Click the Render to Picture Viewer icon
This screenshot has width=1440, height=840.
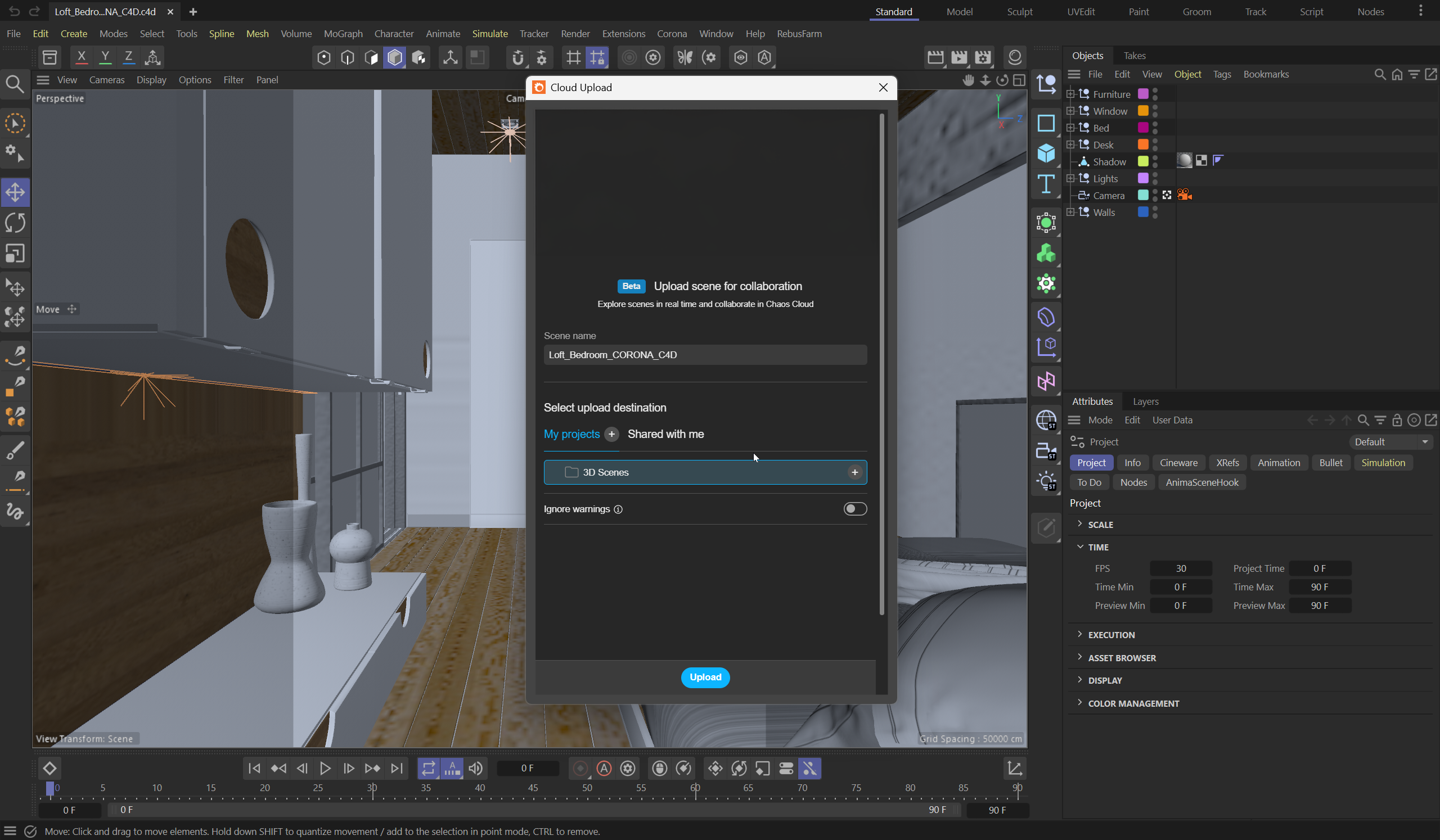960,57
